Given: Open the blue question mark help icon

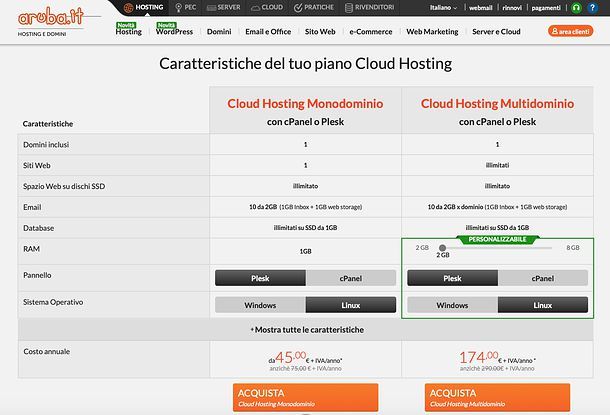Looking at the screenshot, I should click(x=592, y=7).
